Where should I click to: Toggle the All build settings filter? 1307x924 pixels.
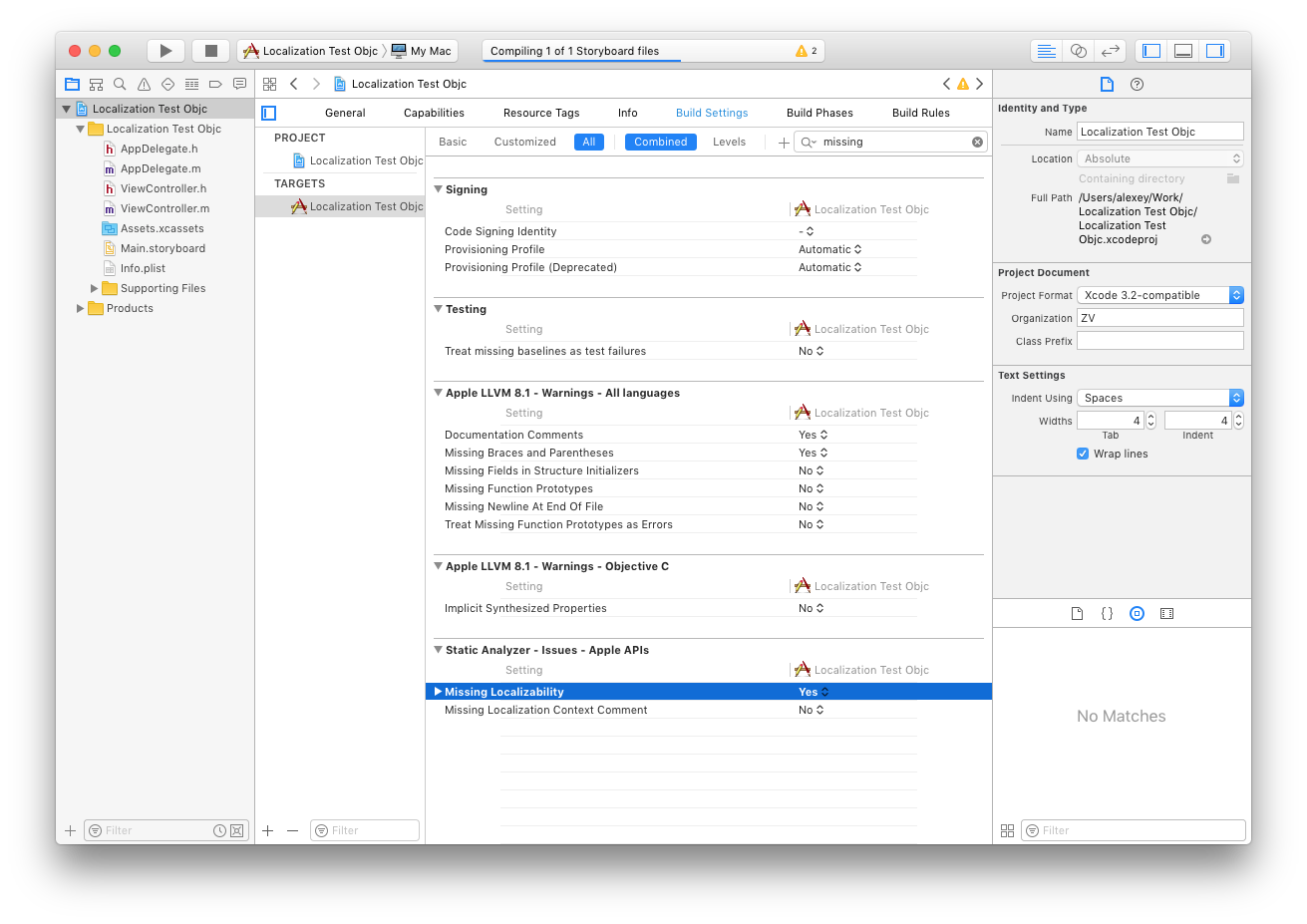pyautogui.click(x=589, y=142)
